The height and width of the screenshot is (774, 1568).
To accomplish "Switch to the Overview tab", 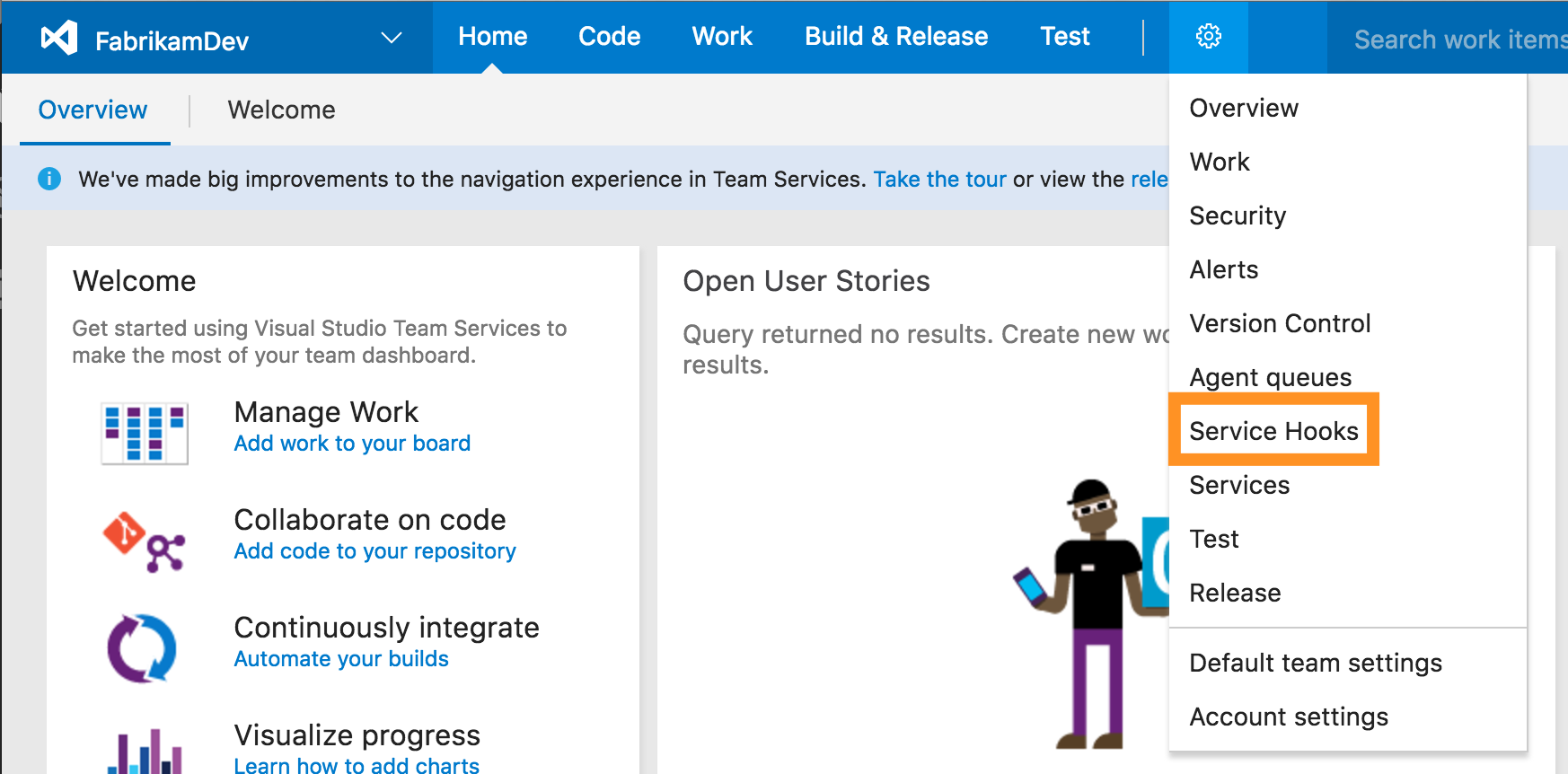I will [x=92, y=110].
